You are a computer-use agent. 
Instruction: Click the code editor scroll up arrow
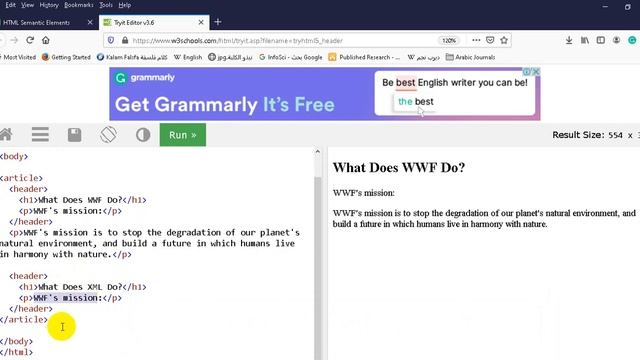[318, 151]
